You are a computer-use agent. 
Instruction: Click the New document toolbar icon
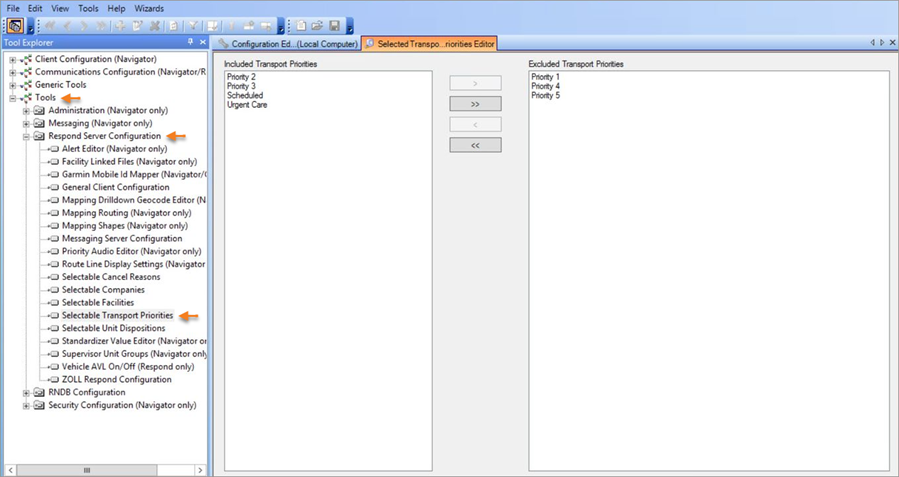click(301, 26)
